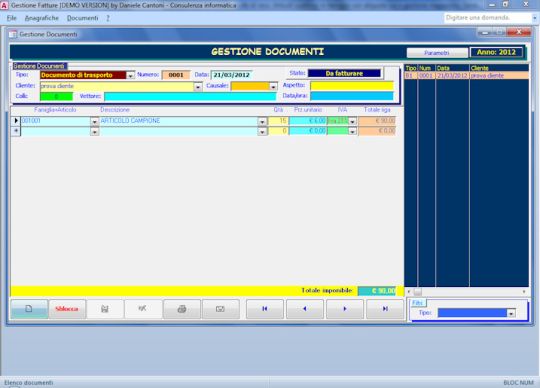Click the Totale riga cell € 90,00
This screenshot has height=388, width=540.
point(377,121)
